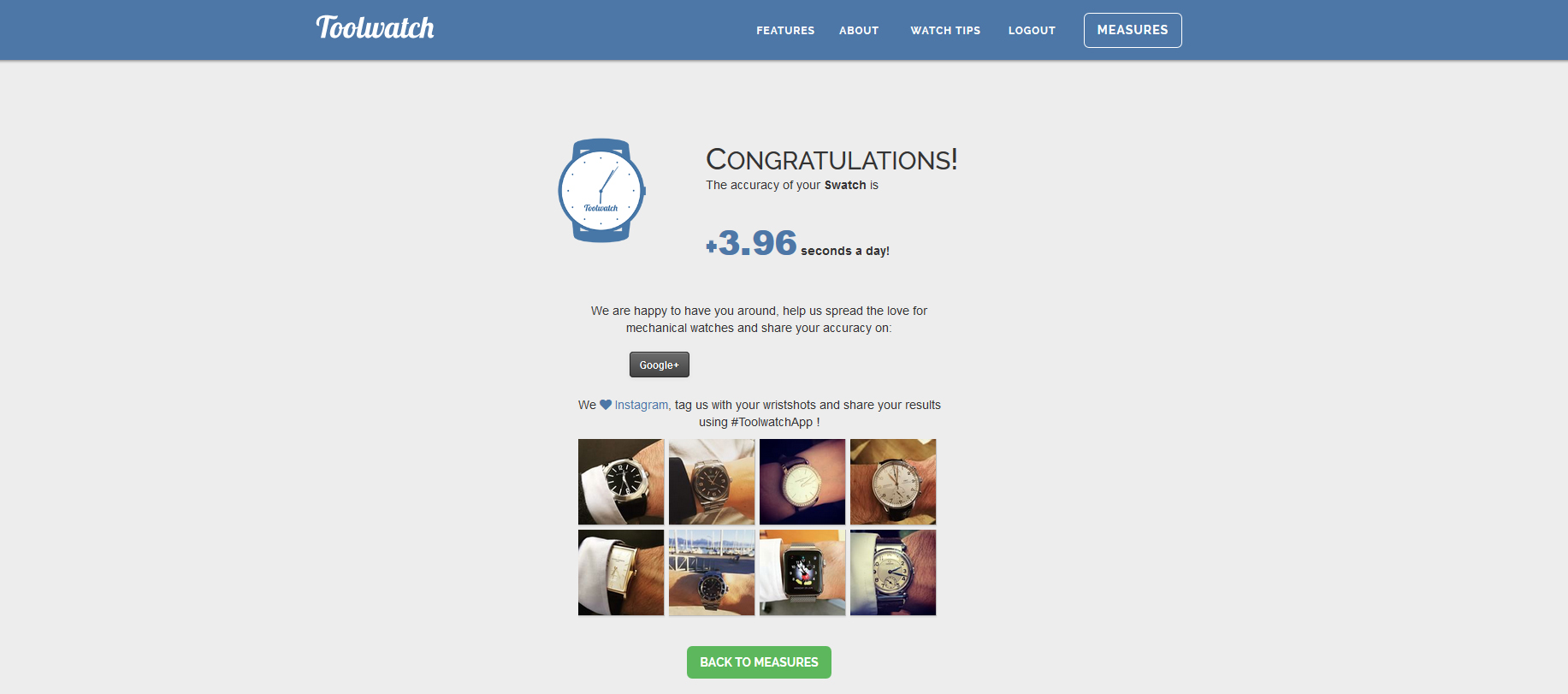Click the Measures outlined button
1568x694 pixels.
1133,30
